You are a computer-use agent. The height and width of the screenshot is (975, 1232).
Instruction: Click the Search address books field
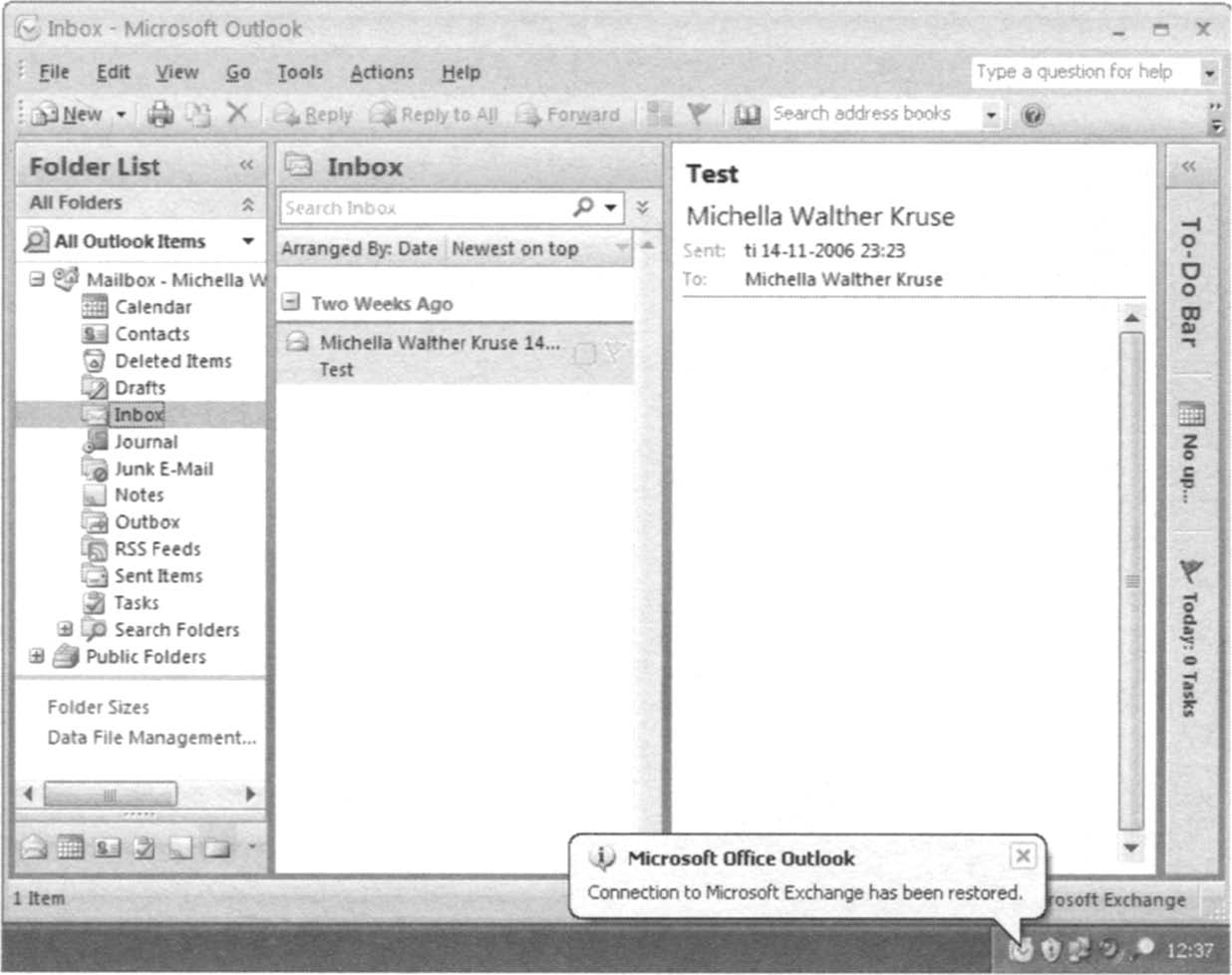pos(874,114)
